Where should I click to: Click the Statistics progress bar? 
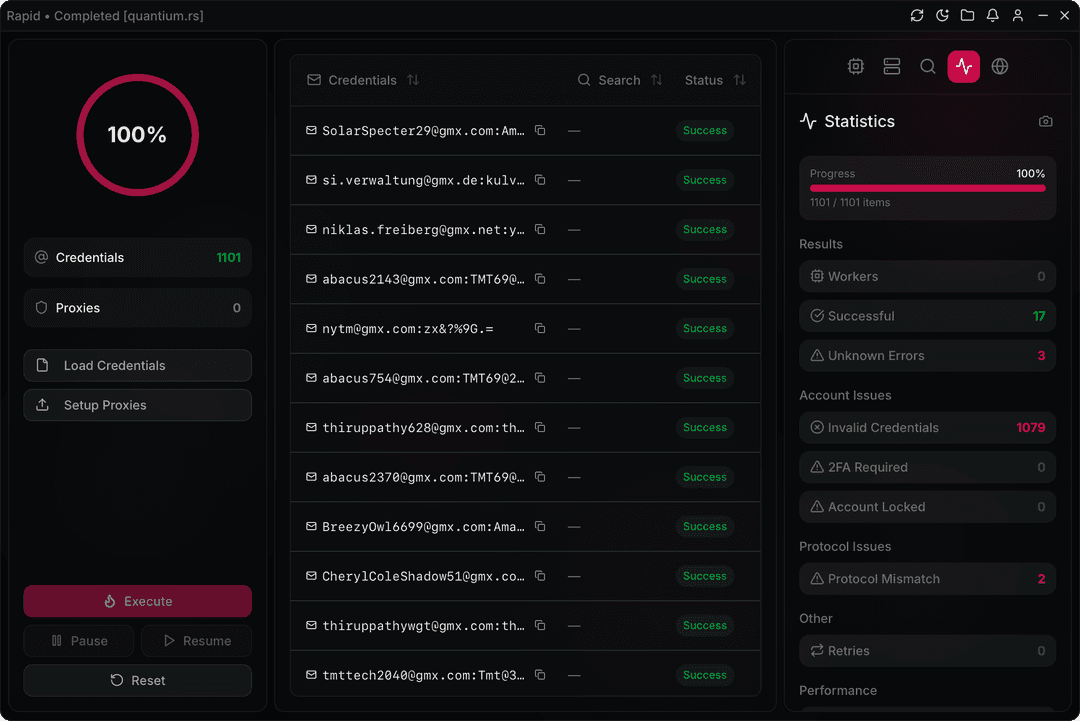(x=927, y=188)
